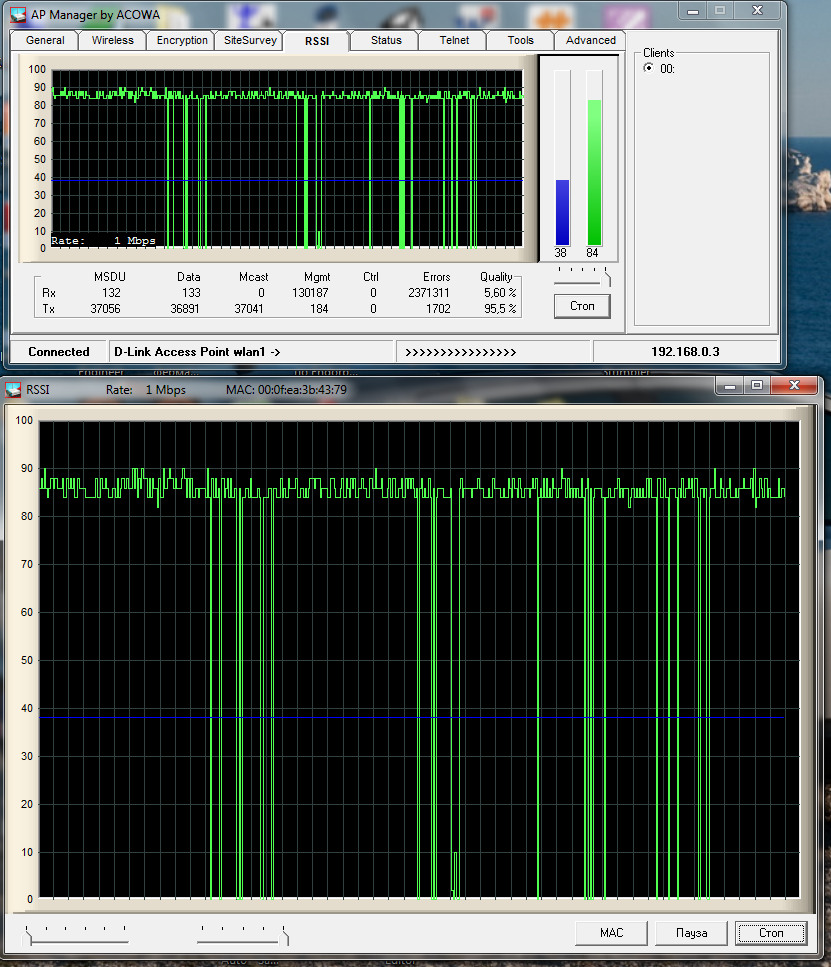Open the SiteSurvey tab
This screenshot has height=967, width=831.
point(250,41)
